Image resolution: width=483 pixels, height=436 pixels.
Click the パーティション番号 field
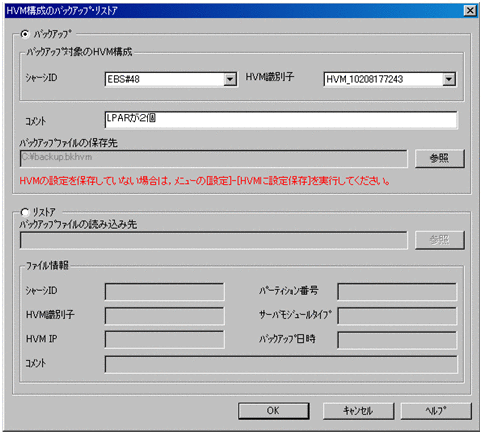coord(397,292)
